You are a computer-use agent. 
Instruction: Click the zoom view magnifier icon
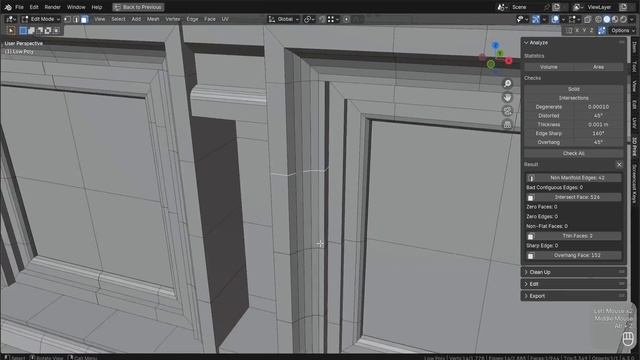click(x=507, y=84)
